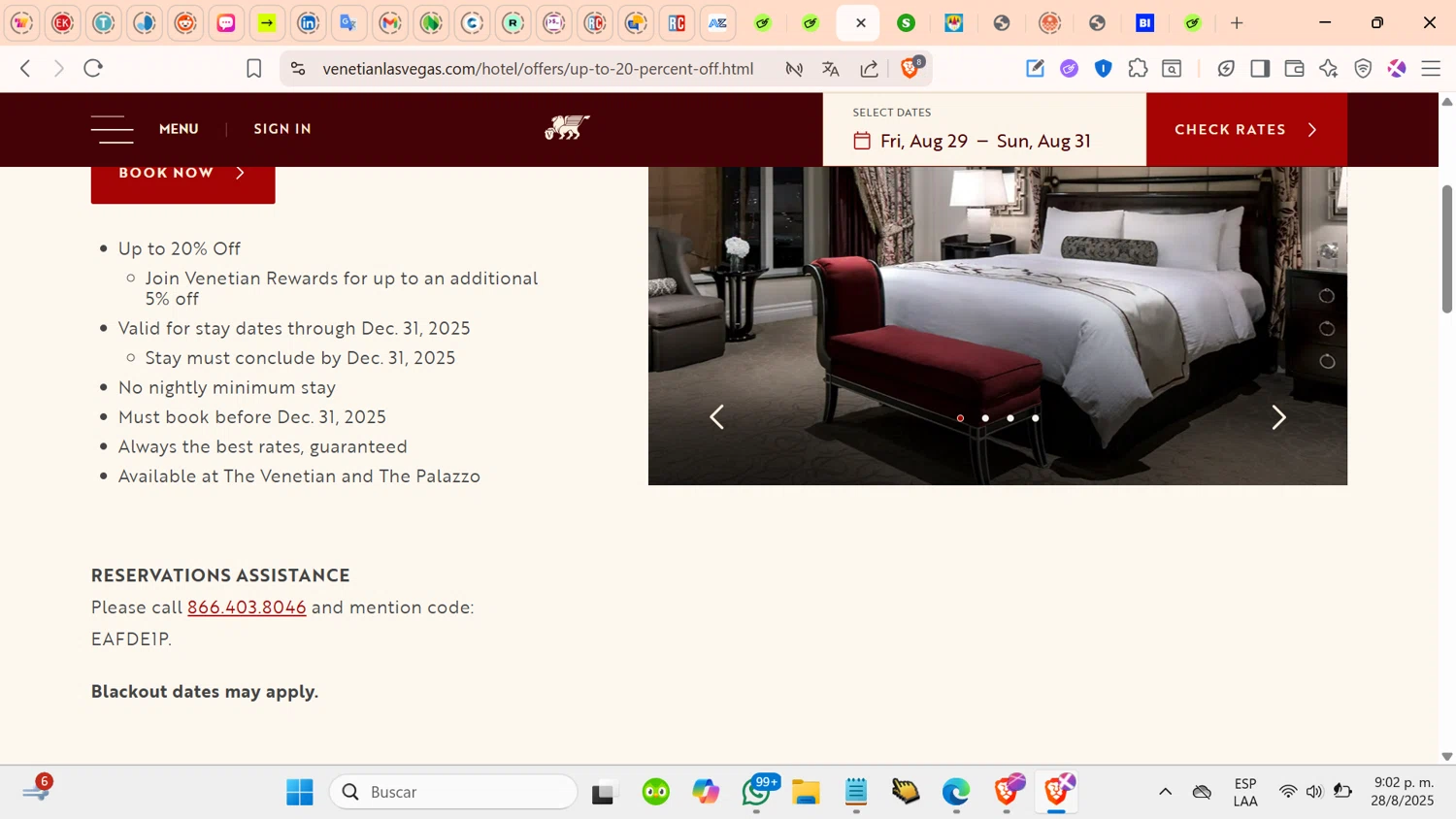Open the taskbar clock and date

pyautogui.click(x=1403, y=792)
